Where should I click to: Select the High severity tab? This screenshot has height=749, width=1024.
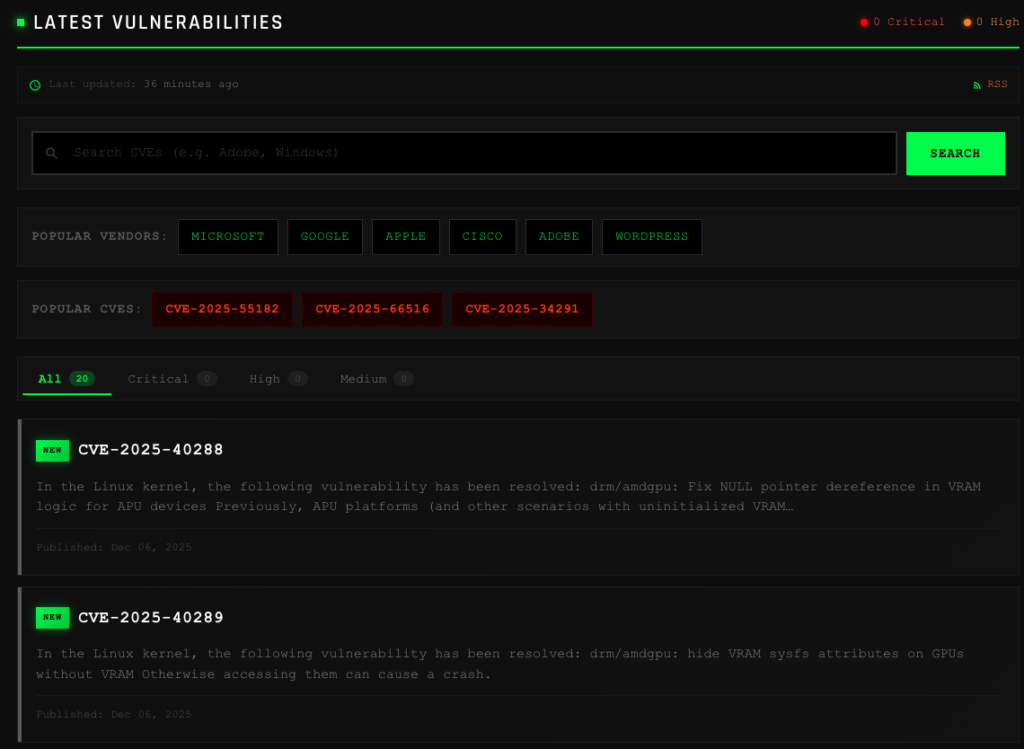pyautogui.click(x=277, y=379)
